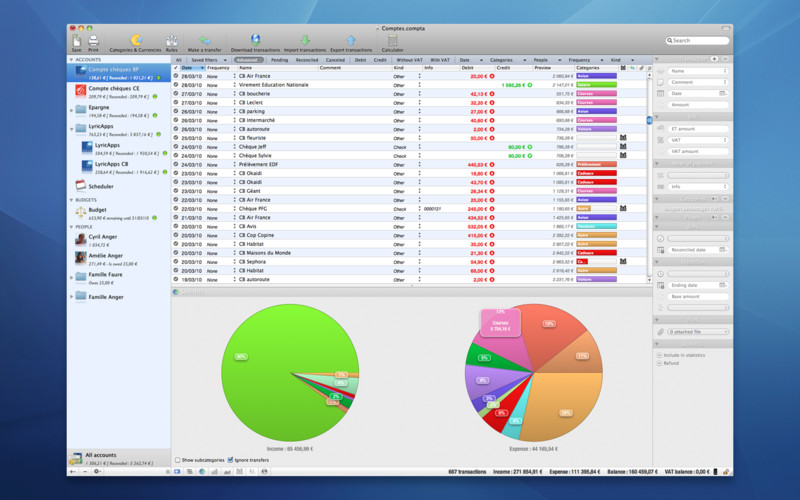Click the remove account minus button
Screen dimensions: 800x500
click(x=85, y=471)
